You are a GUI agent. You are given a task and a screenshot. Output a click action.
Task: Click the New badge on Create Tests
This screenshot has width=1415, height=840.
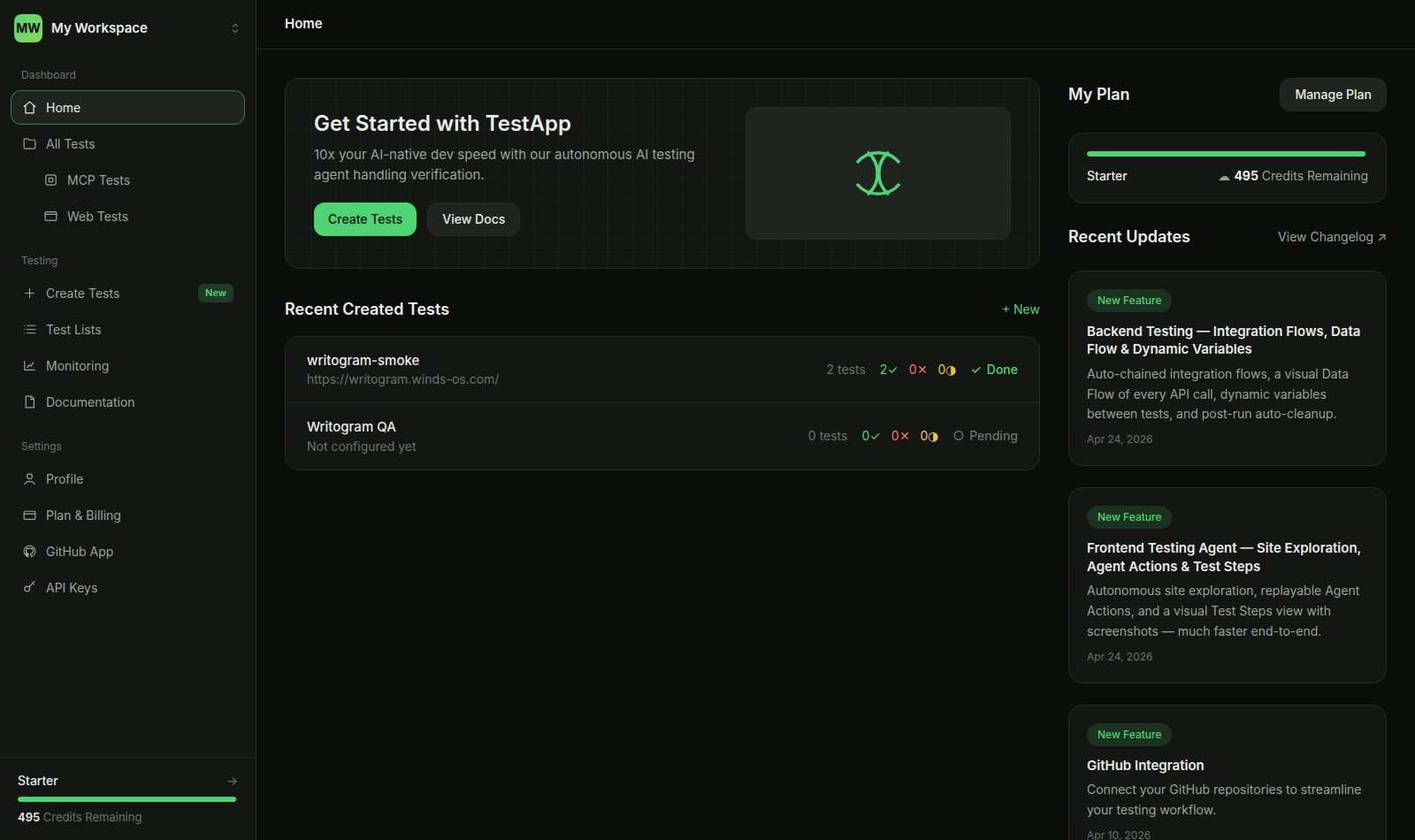tap(216, 294)
